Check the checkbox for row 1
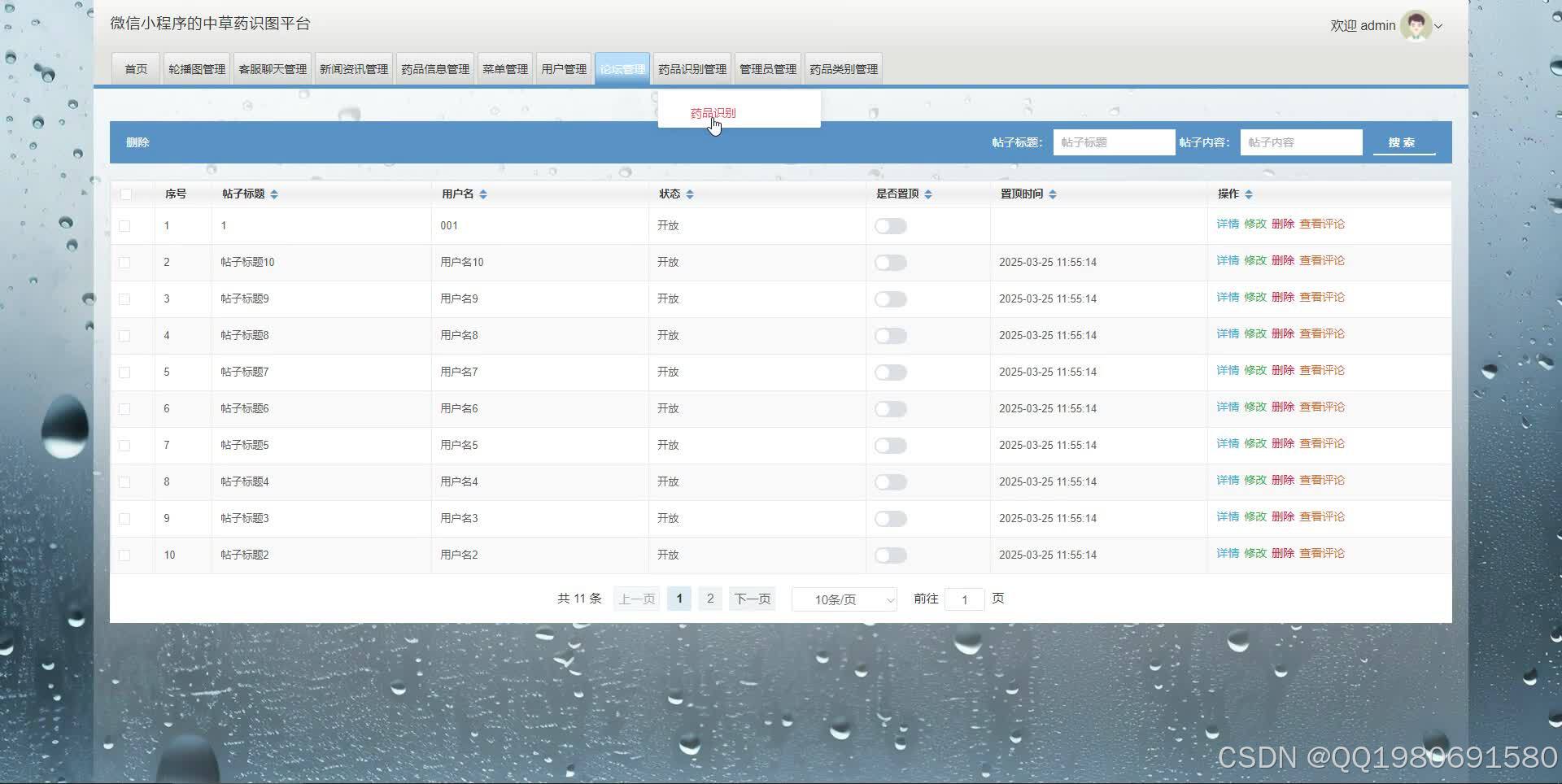This screenshot has height=784, width=1562. (125, 225)
